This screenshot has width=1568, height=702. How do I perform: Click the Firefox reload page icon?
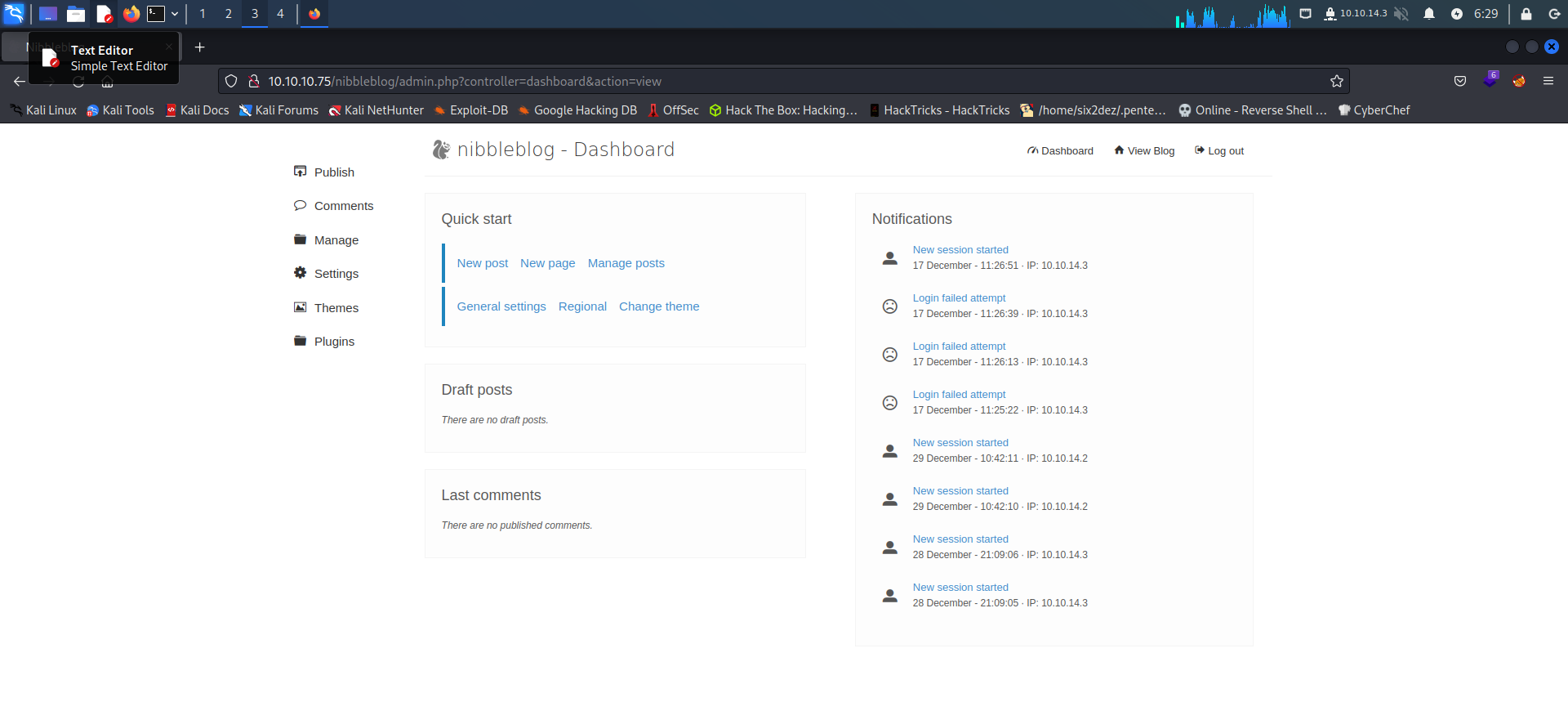point(78,82)
